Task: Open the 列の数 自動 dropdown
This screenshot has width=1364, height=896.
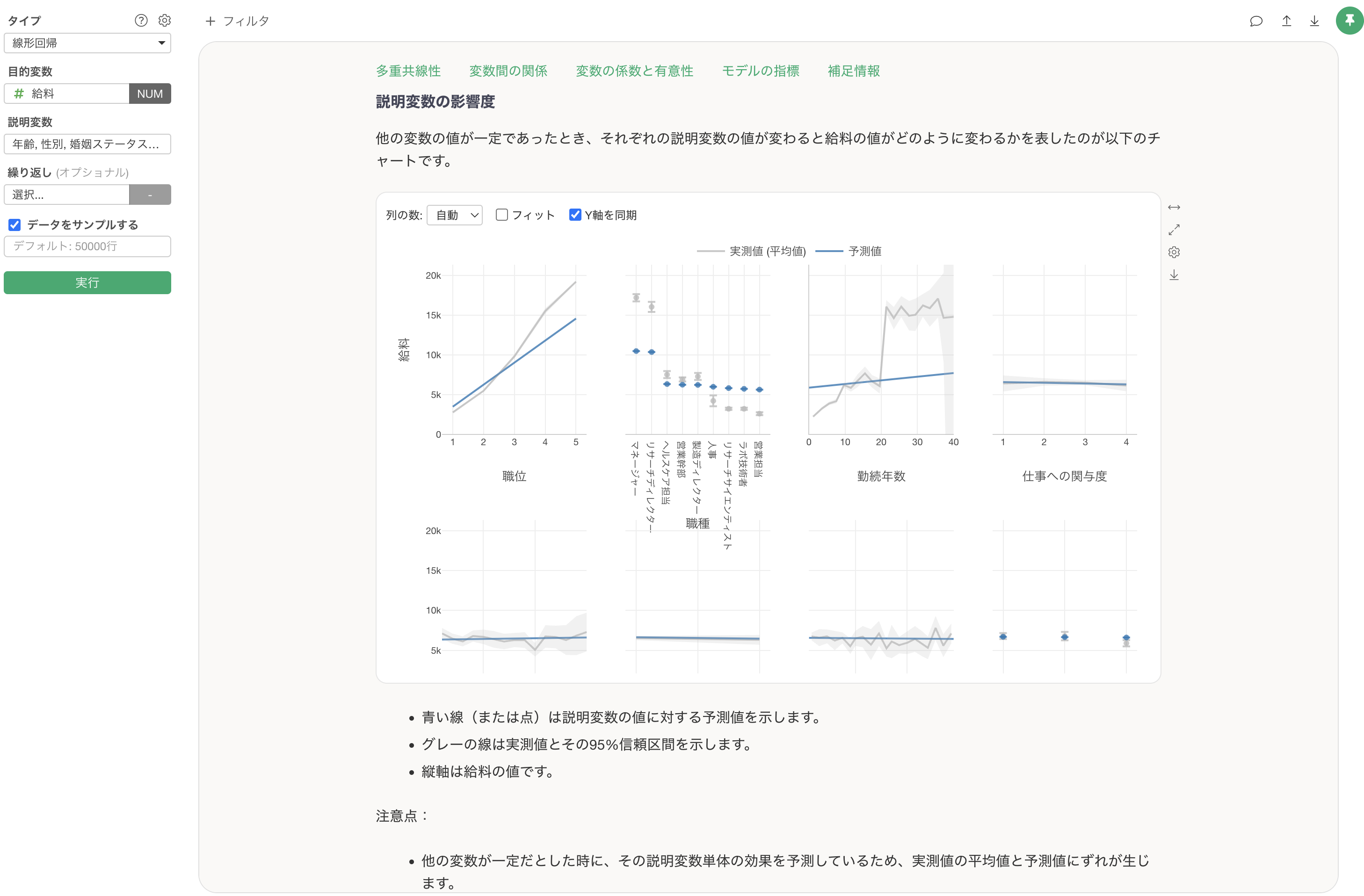Action: point(455,215)
